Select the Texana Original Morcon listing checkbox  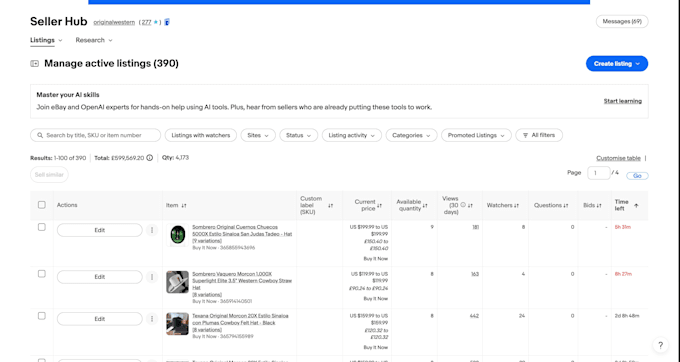(42, 316)
